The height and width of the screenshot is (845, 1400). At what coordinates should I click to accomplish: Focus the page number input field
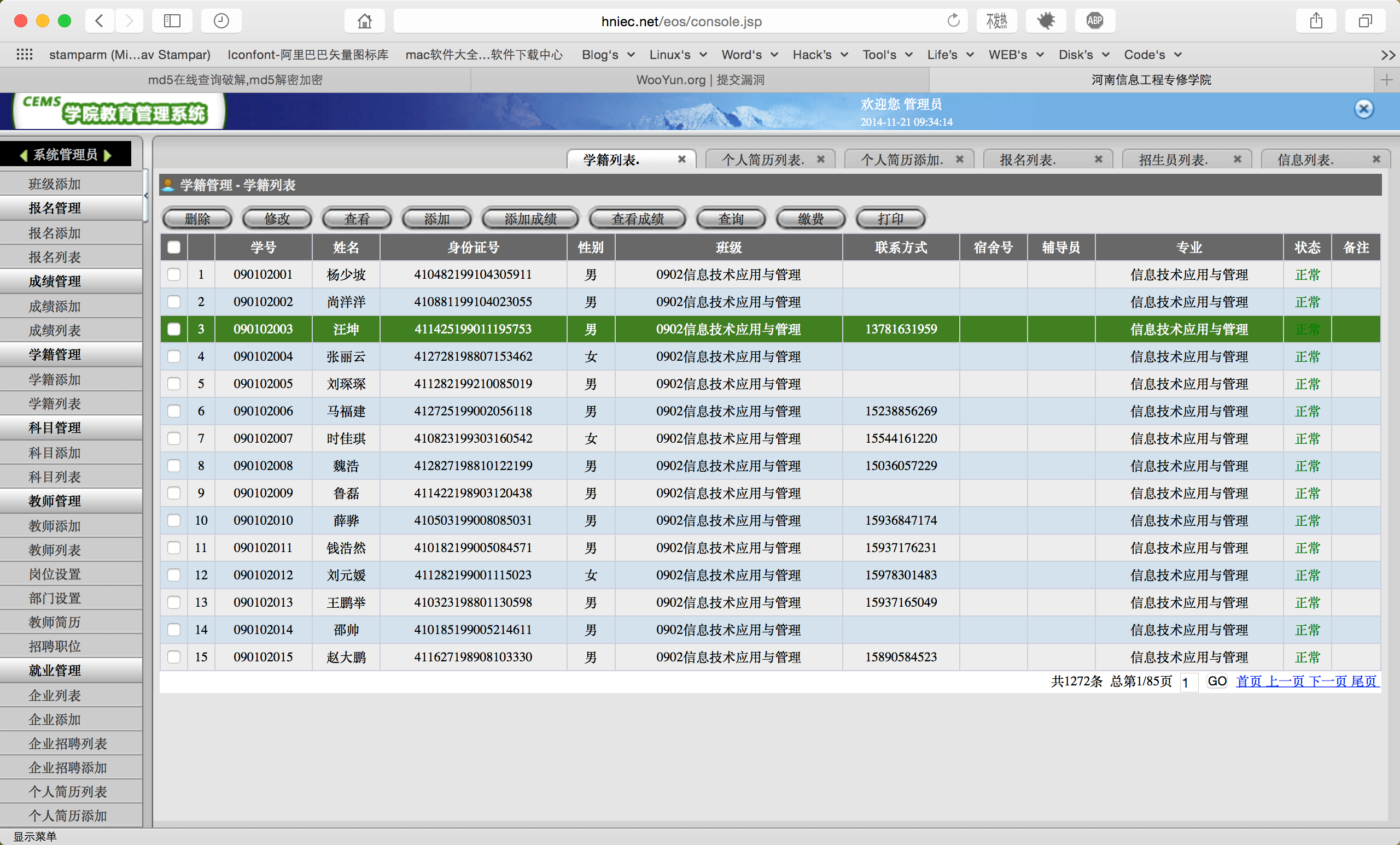[1189, 682]
